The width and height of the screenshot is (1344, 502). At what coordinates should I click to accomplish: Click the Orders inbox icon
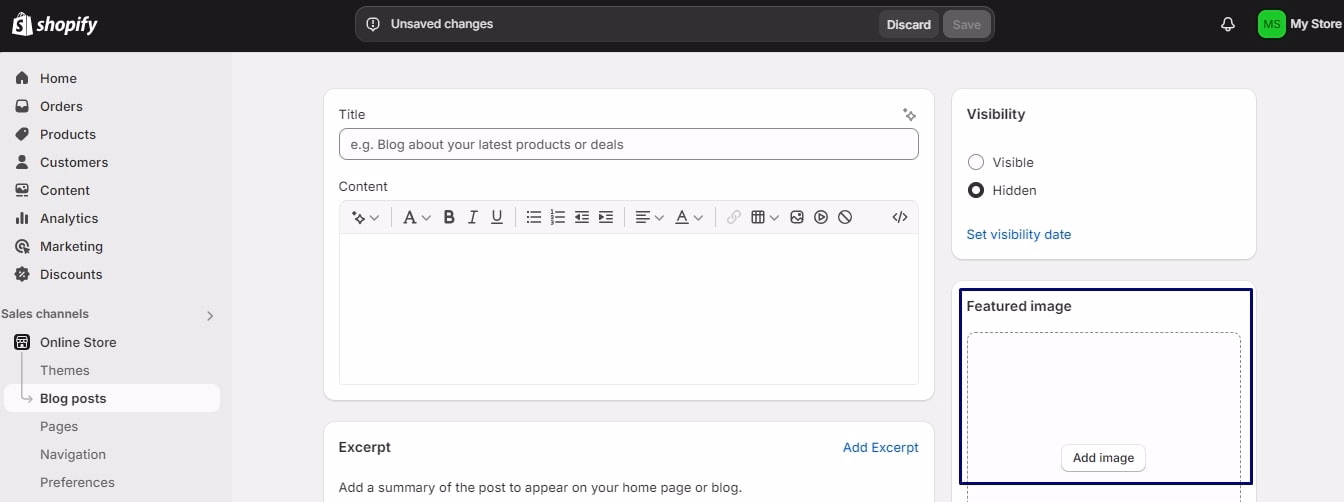pyautogui.click(x=22, y=106)
